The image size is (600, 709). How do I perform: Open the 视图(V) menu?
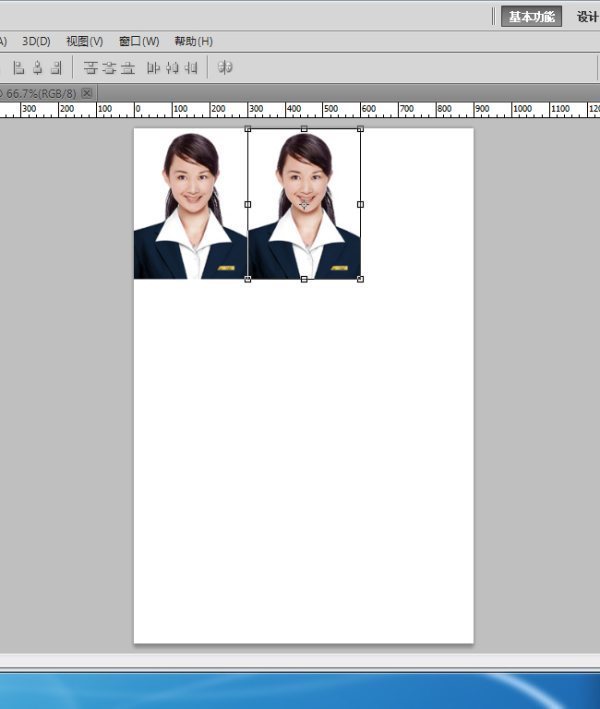84,41
